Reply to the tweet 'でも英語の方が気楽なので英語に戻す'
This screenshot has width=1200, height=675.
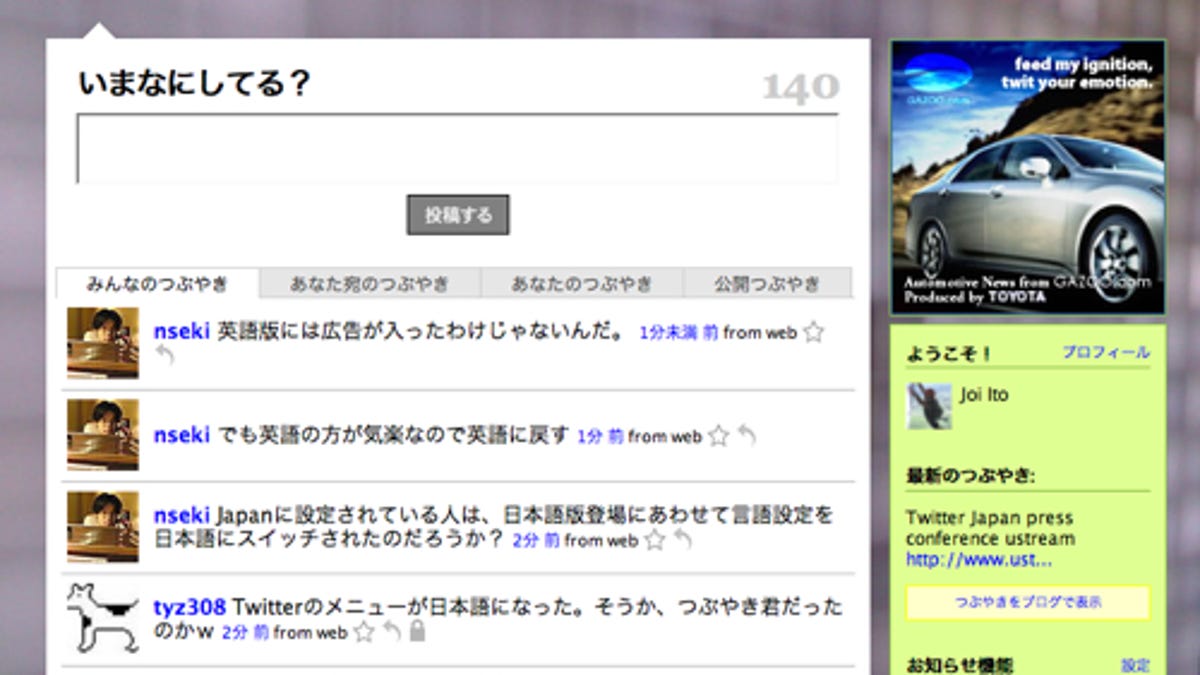click(x=746, y=436)
